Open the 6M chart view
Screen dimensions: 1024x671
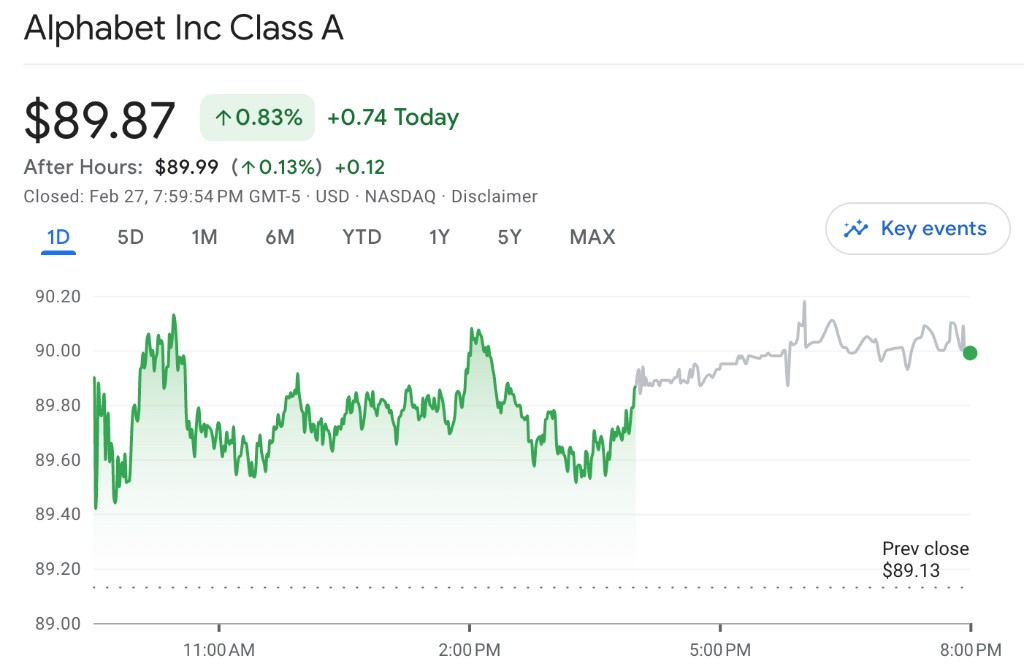click(x=280, y=237)
